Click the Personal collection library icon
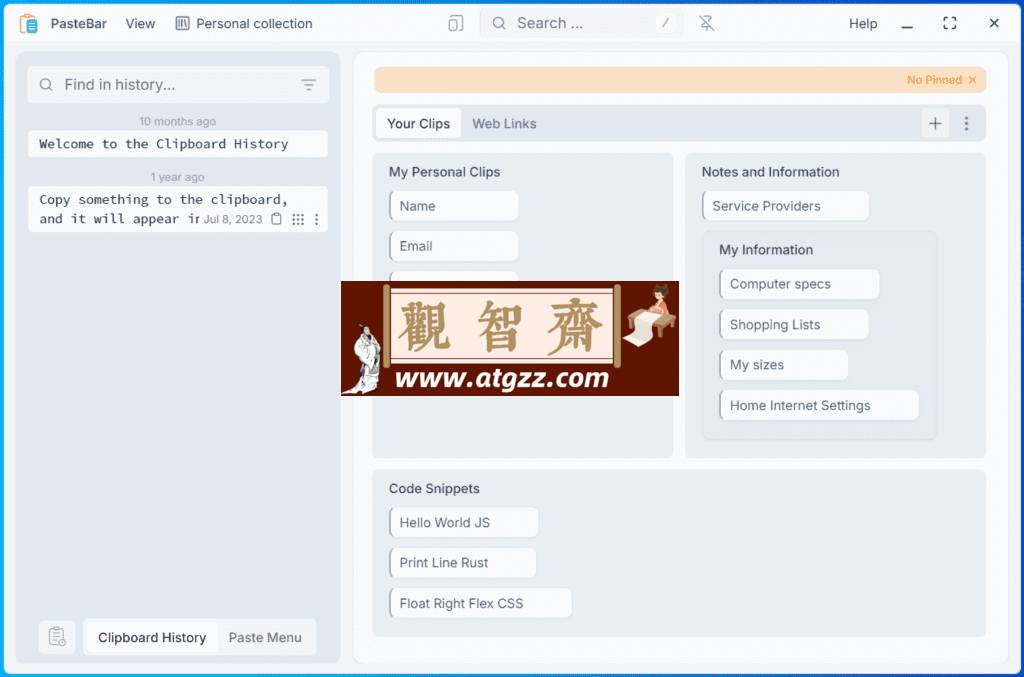This screenshot has height=677, width=1024. 182,24
